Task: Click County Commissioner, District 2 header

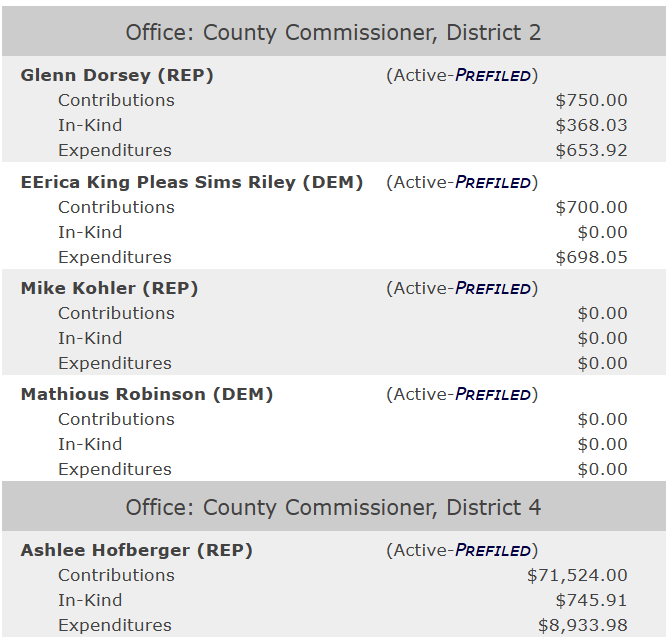Action: coord(333,32)
